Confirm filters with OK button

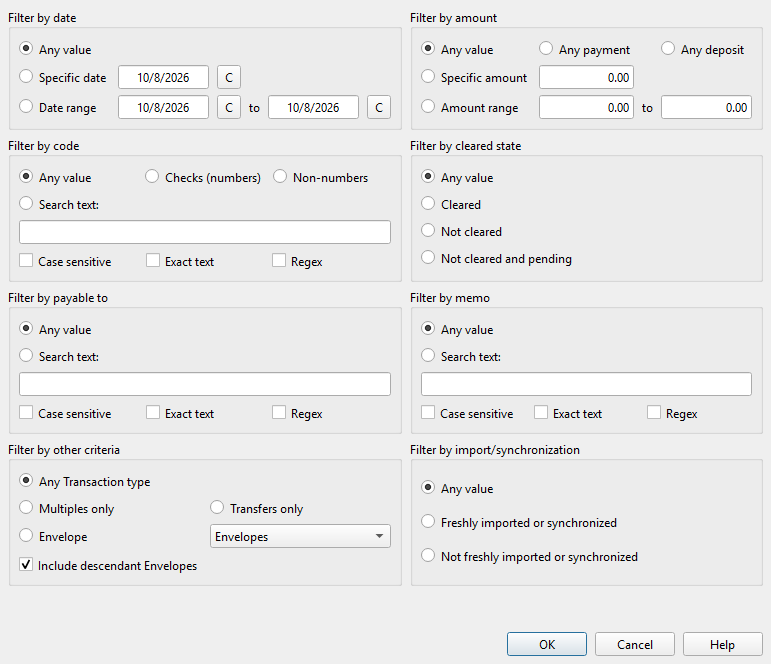coord(547,644)
